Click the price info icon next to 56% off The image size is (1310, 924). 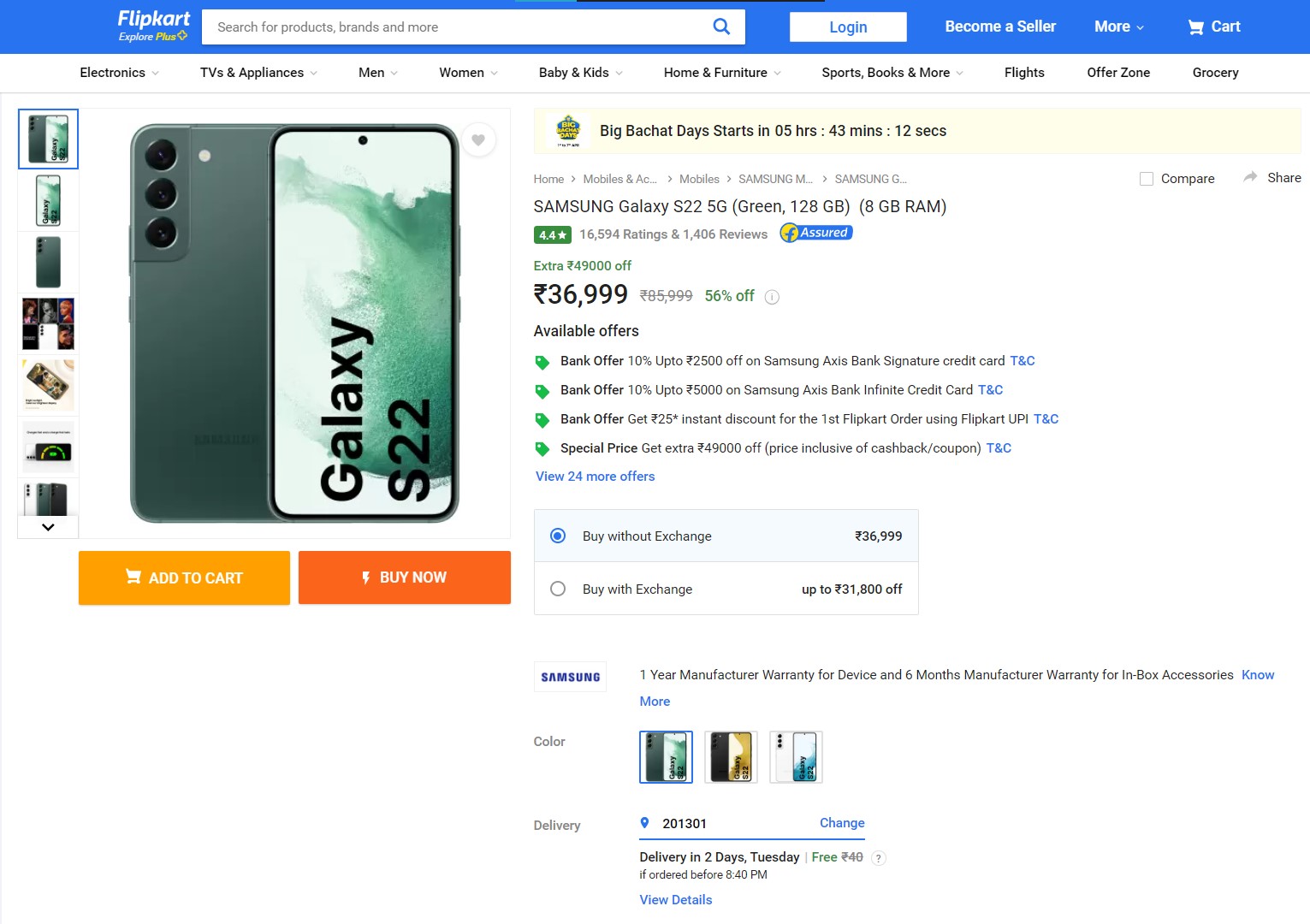771,297
